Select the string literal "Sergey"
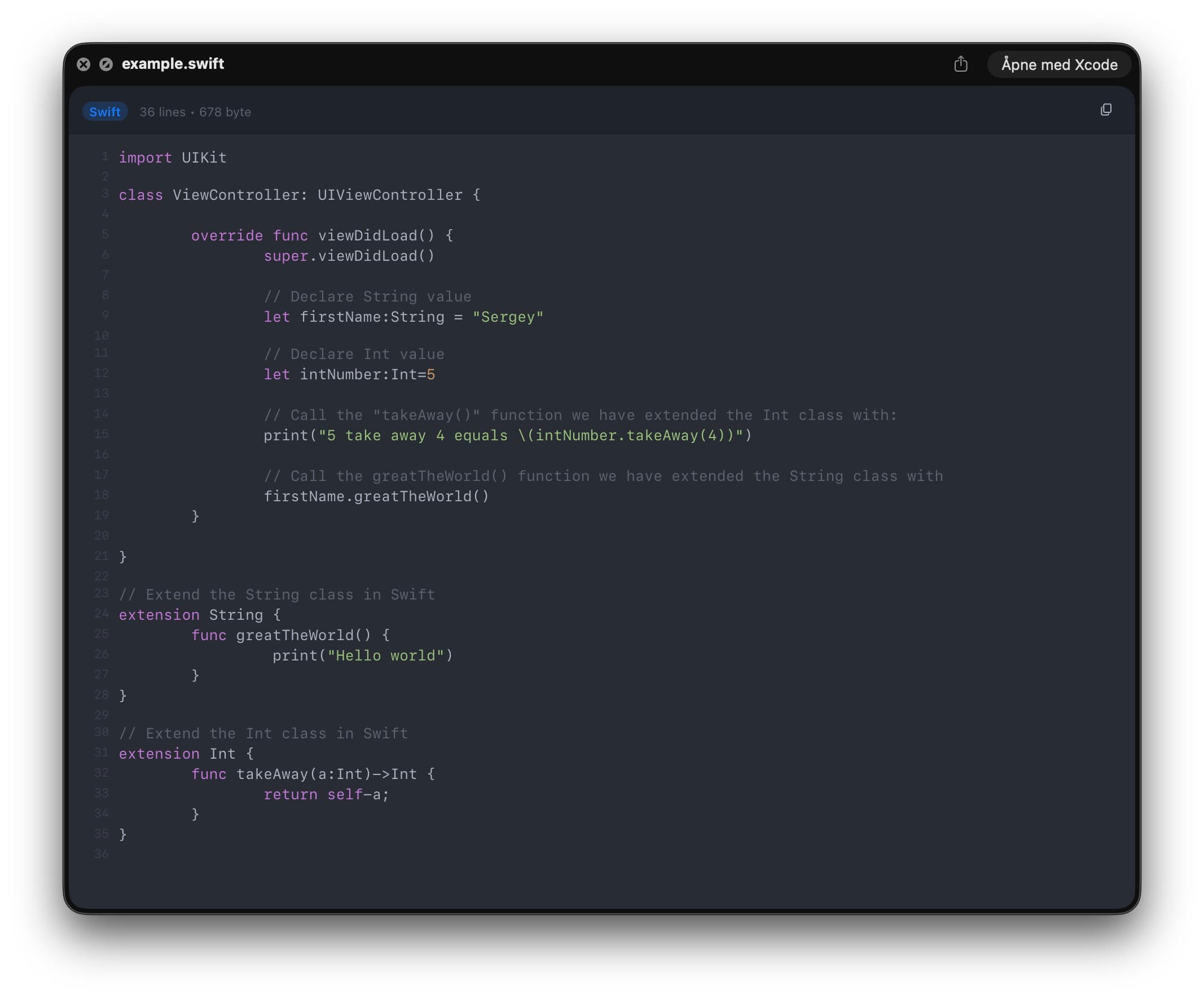This screenshot has height=998, width=1204. 507,317
